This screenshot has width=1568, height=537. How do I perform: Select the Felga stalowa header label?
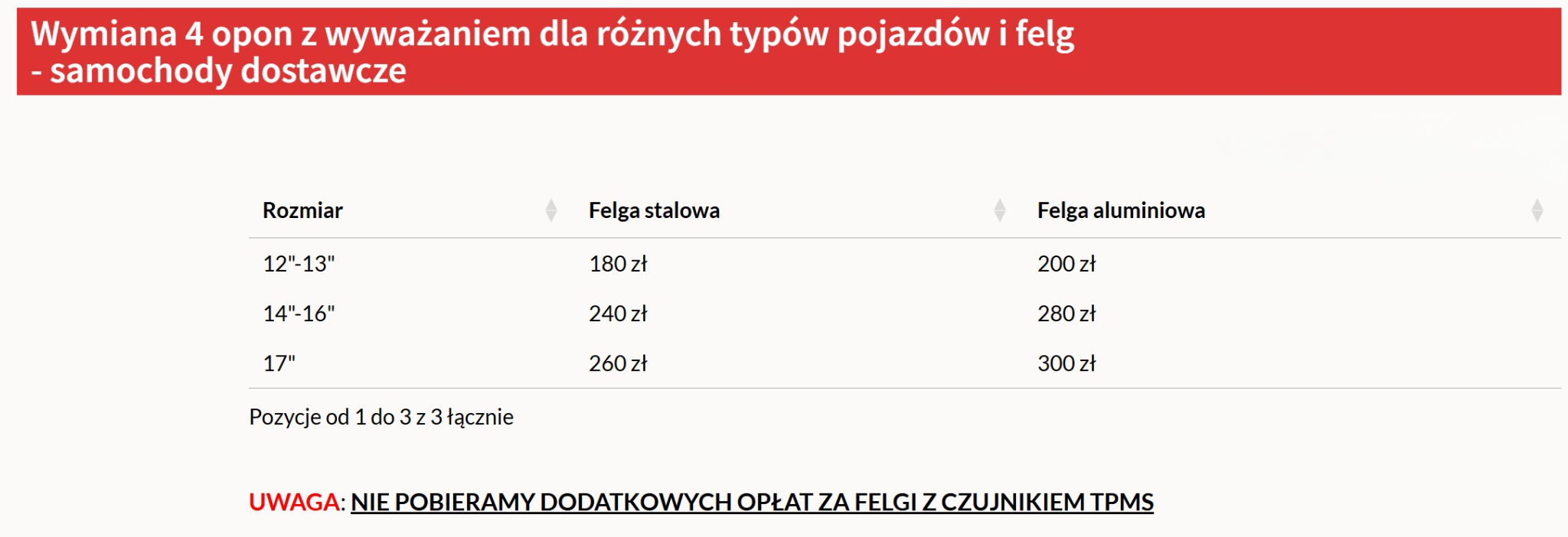(x=654, y=210)
